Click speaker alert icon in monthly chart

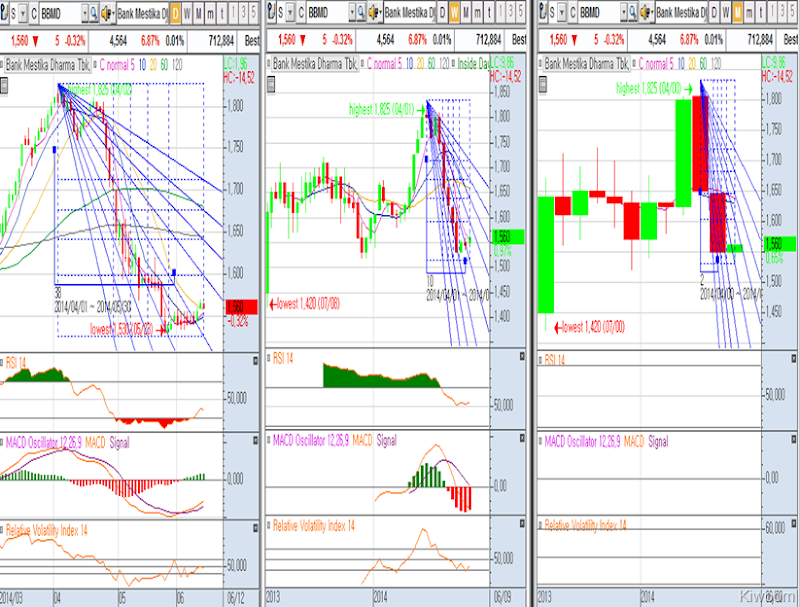(645, 13)
